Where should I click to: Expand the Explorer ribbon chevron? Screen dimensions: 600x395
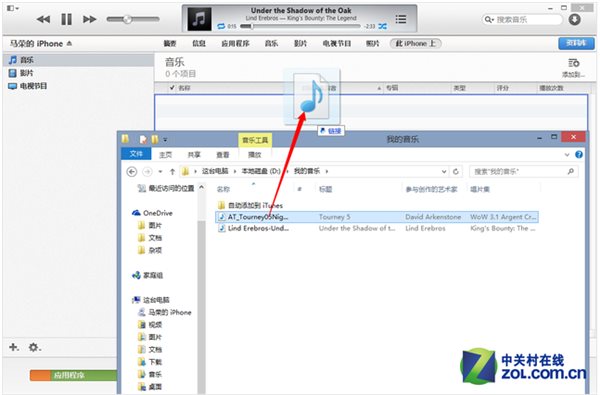coord(567,155)
